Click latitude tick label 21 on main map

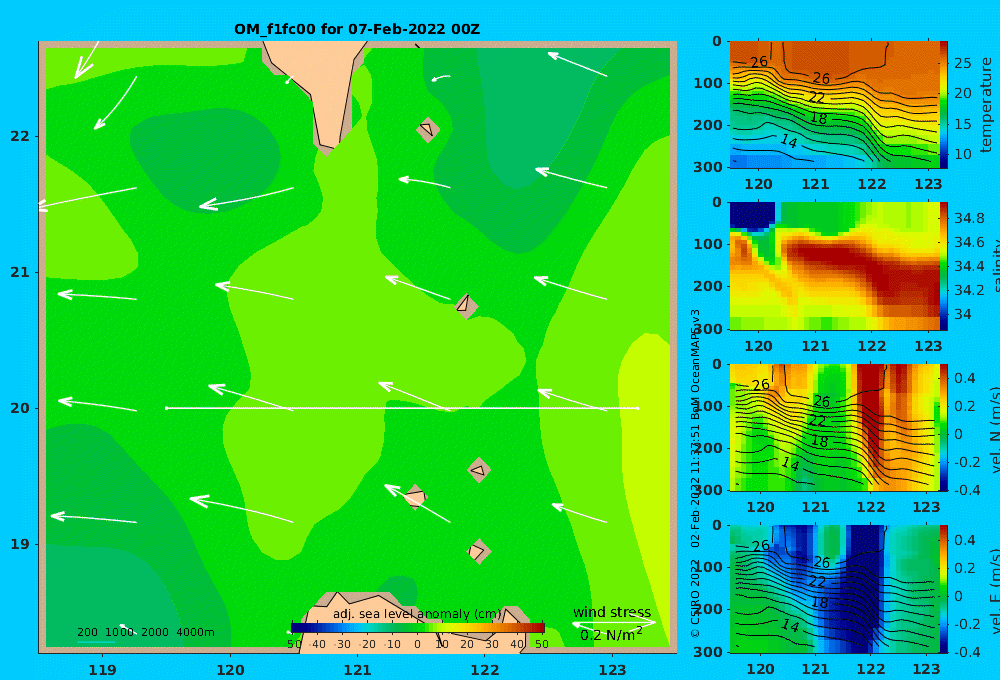pos(20,272)
